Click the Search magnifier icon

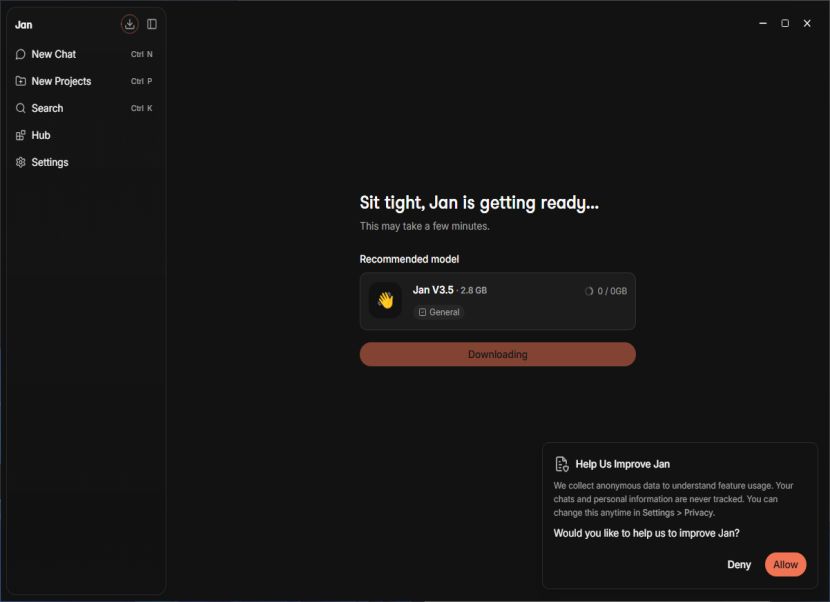[x=21, y=108]
